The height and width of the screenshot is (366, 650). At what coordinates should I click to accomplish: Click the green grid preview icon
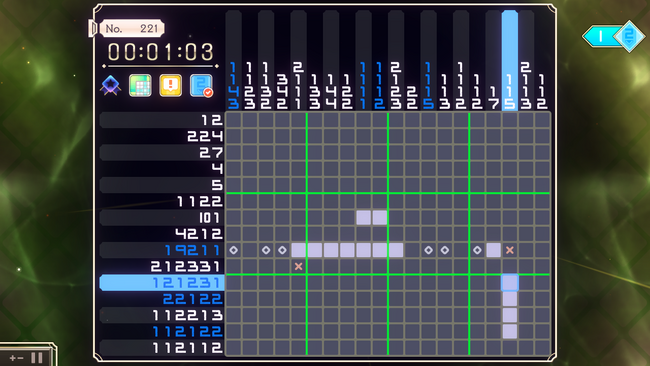coord(140,86)
